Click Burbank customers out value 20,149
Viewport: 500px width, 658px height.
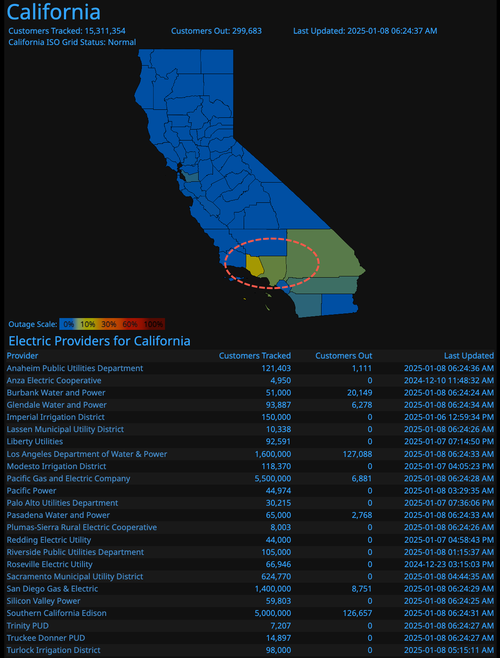pyautogui.click(x=360, y=393)
